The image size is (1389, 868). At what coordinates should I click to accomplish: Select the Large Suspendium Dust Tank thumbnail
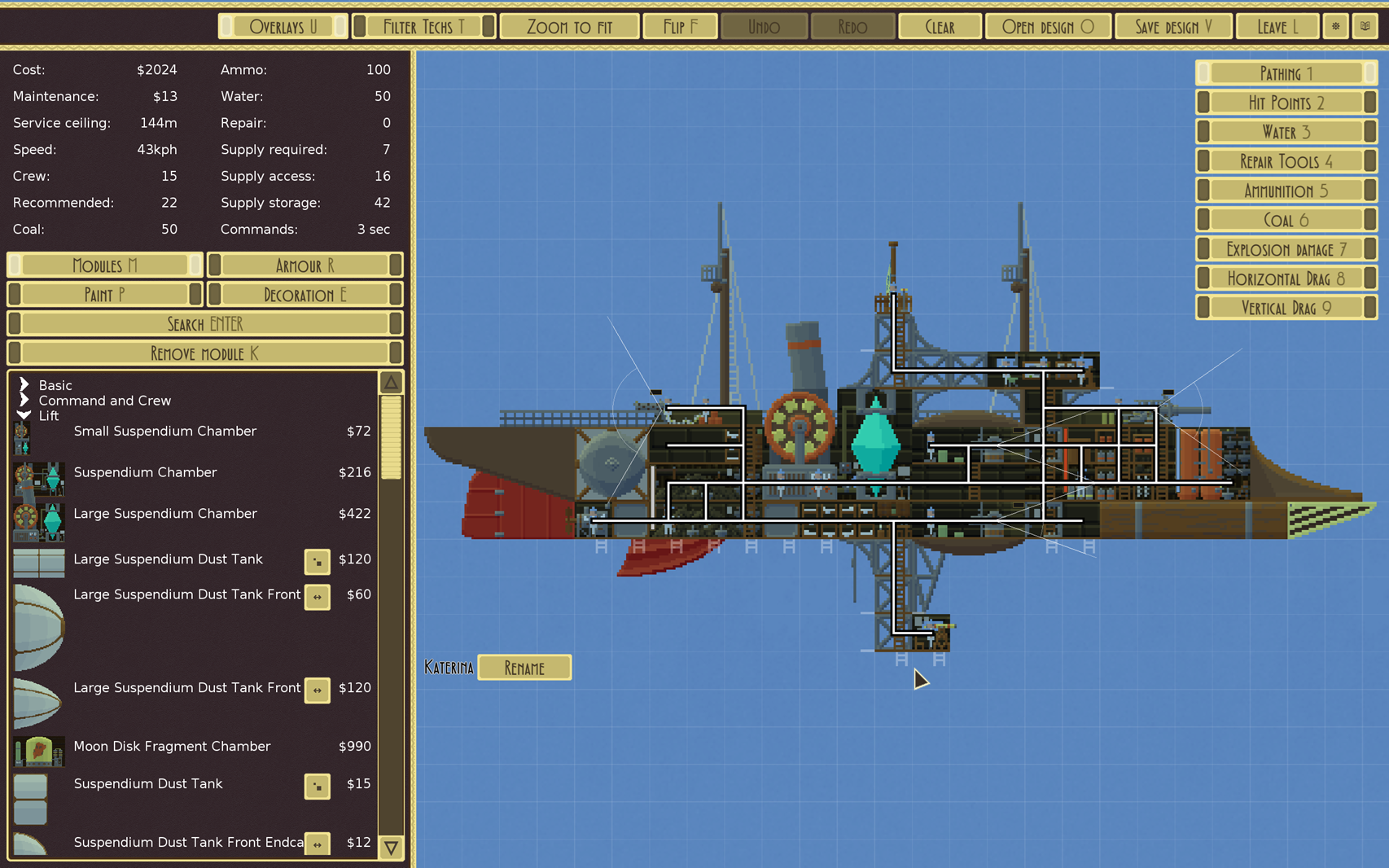coord(38,563)
